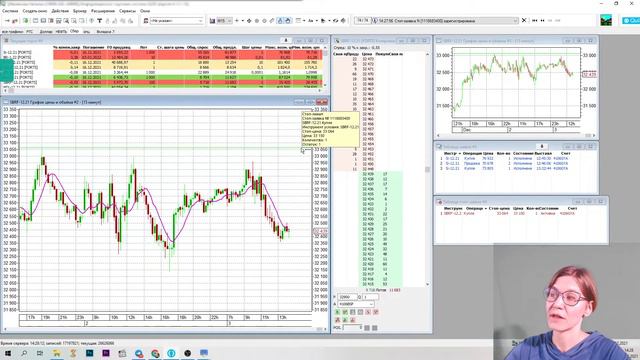Viewport: 640px width, 360px height.
Task: Click the green icon near toolbar start
Action: click(x=25, y=20)
